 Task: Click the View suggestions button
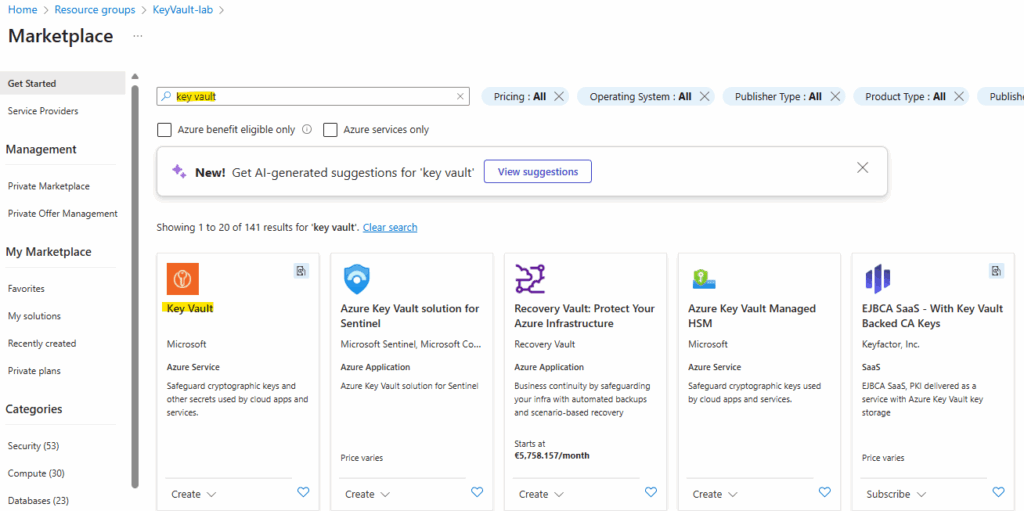[537, 171]
